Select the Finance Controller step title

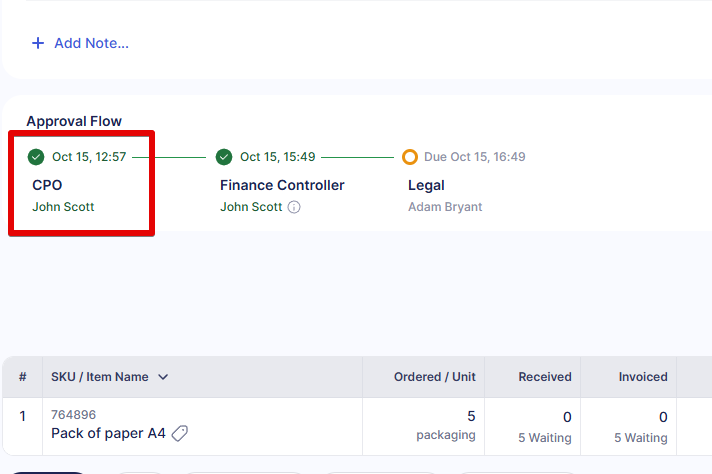pos(282,185)
